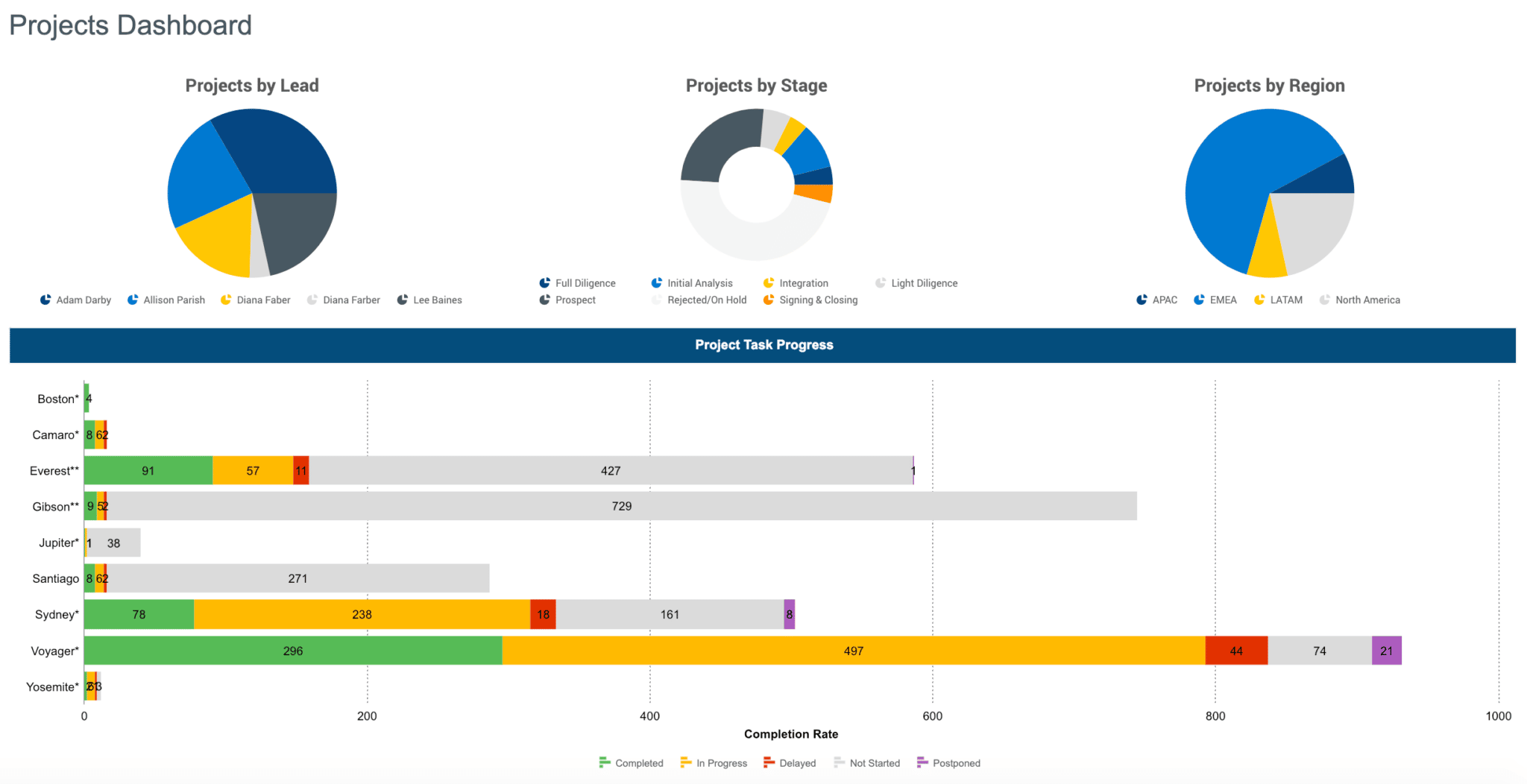The height and width of the screenshot is (784, 1527).
Task: Toggle the North America series label
Action: click(1367, 300)
